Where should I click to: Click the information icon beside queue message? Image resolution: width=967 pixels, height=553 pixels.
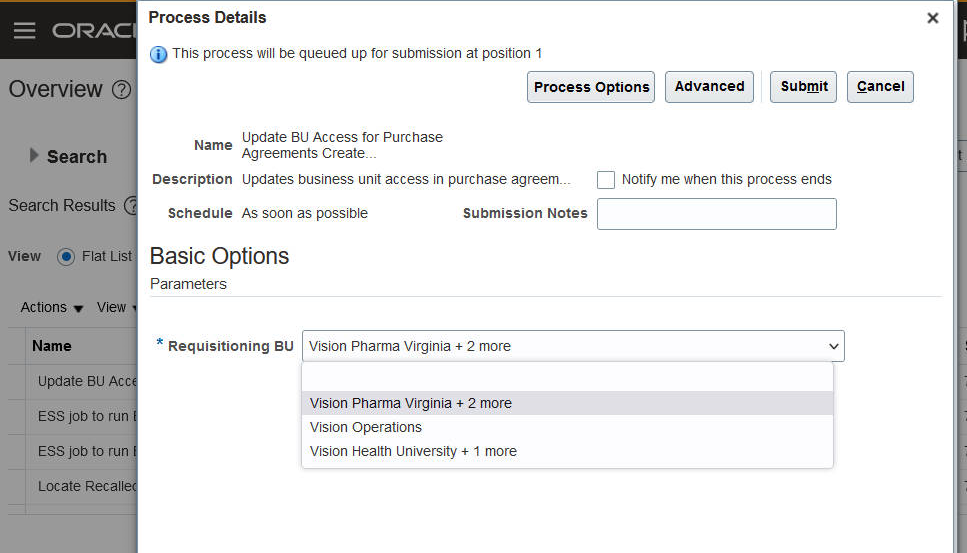coord(158,54)
